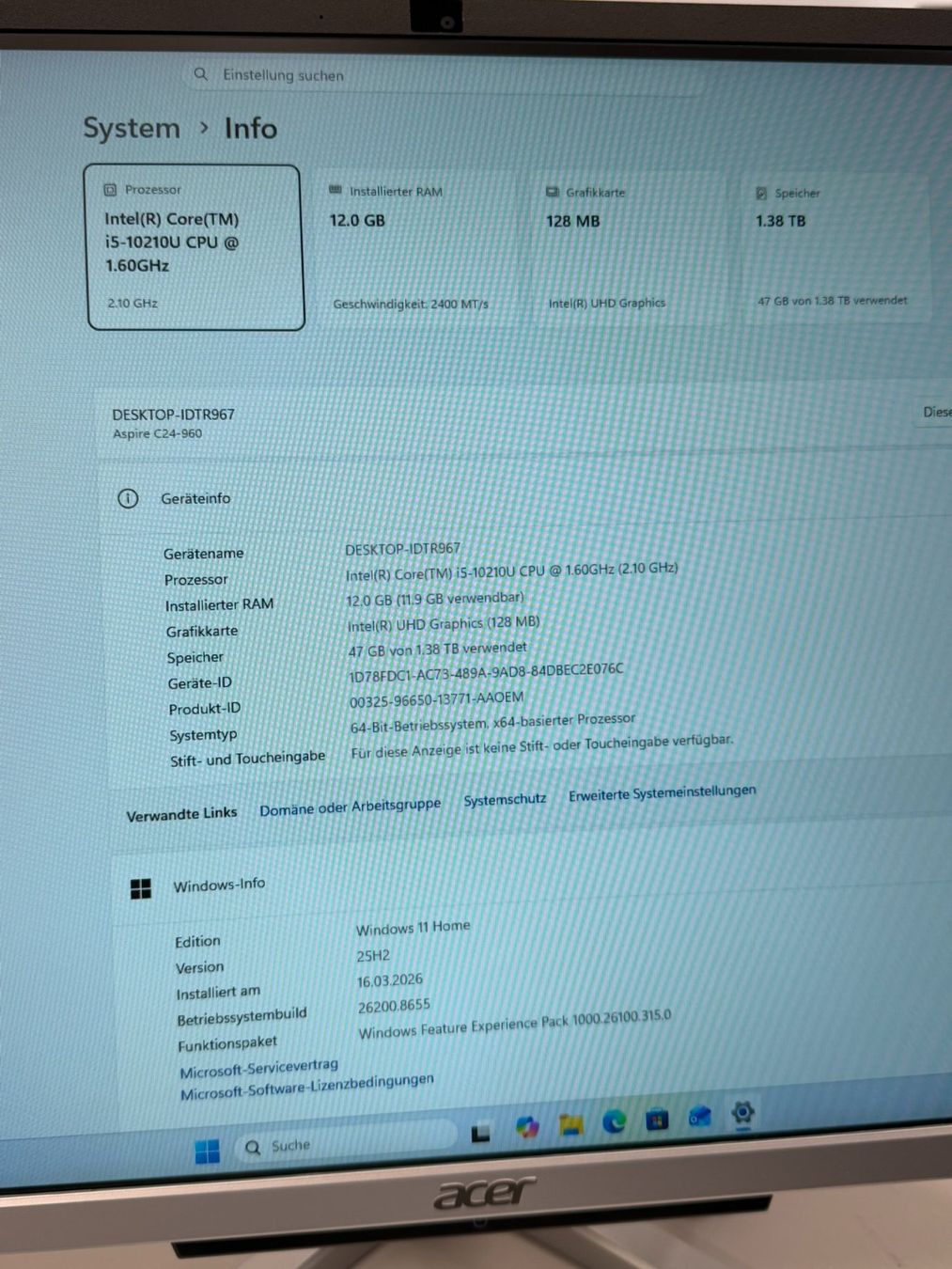Click the breadcrumb chevron between System and Info

point(204,127)
